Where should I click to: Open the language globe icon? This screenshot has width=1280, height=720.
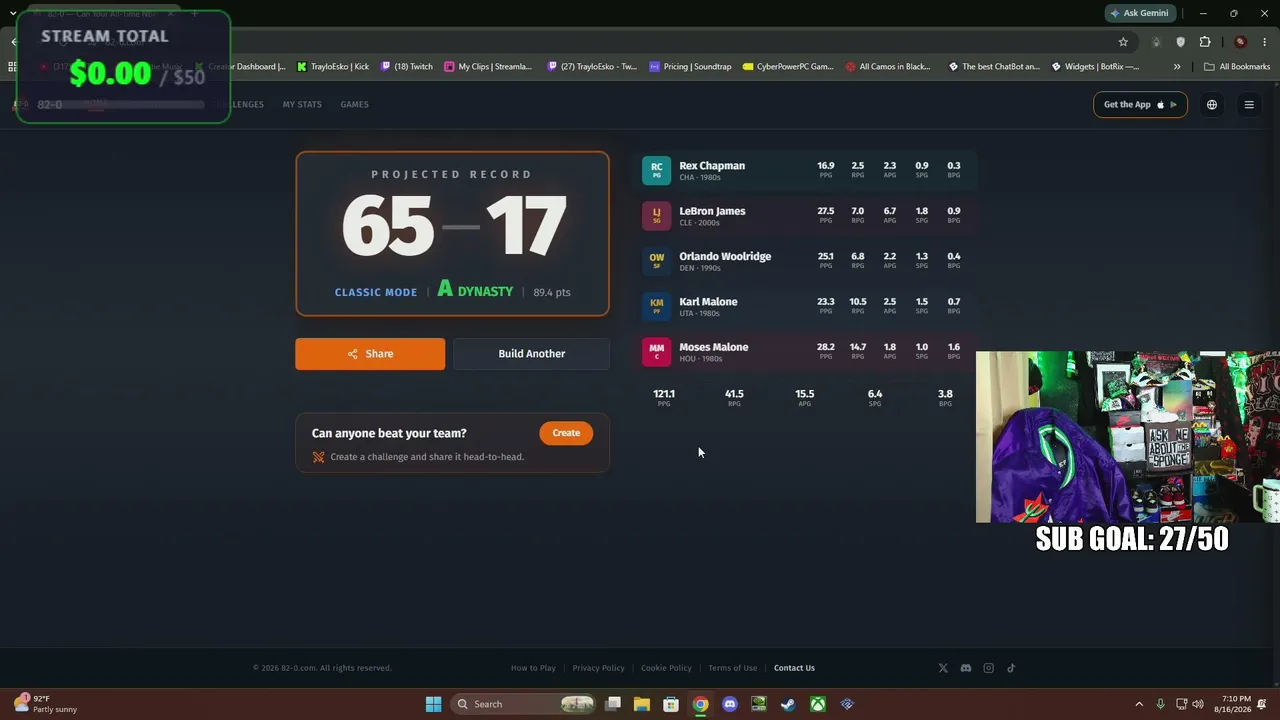pos(1212,104)
